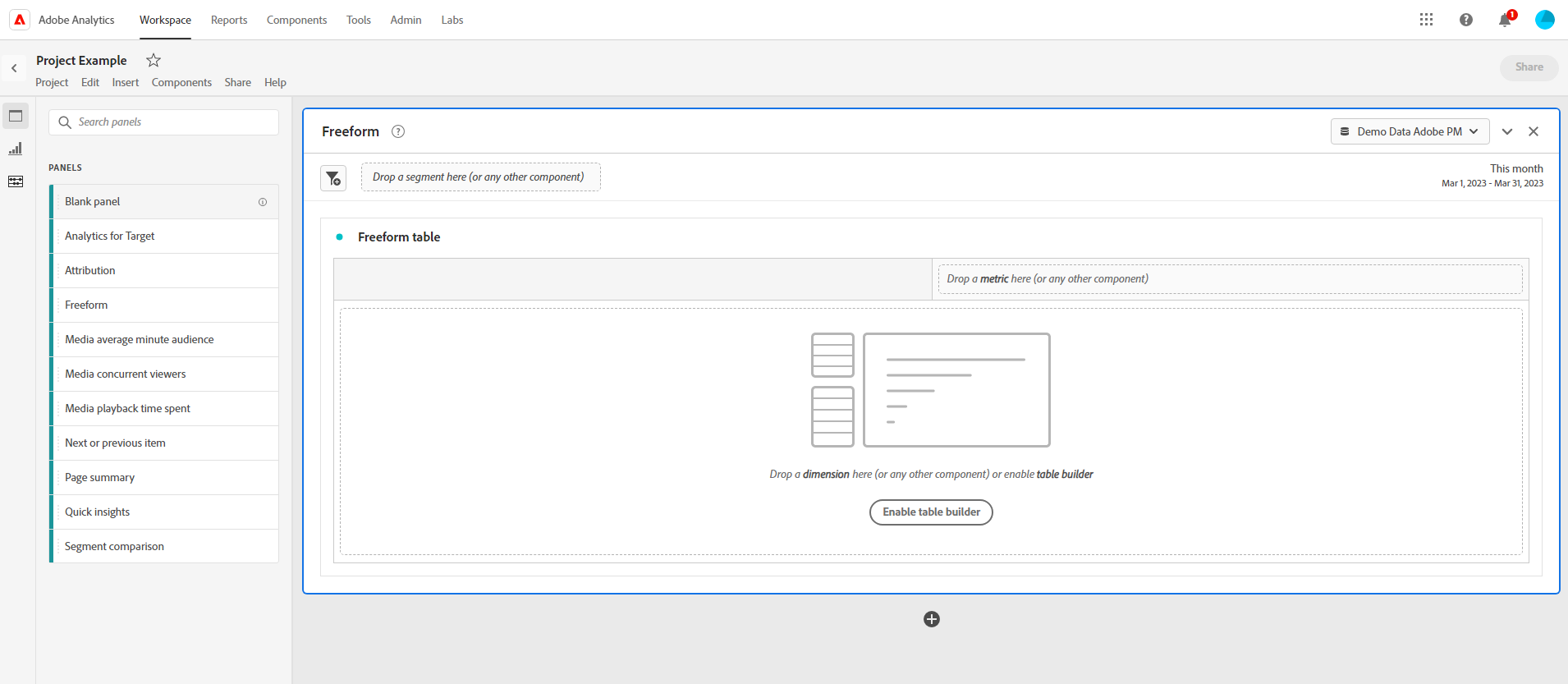Open the This month date range selector

point(1492,176)
